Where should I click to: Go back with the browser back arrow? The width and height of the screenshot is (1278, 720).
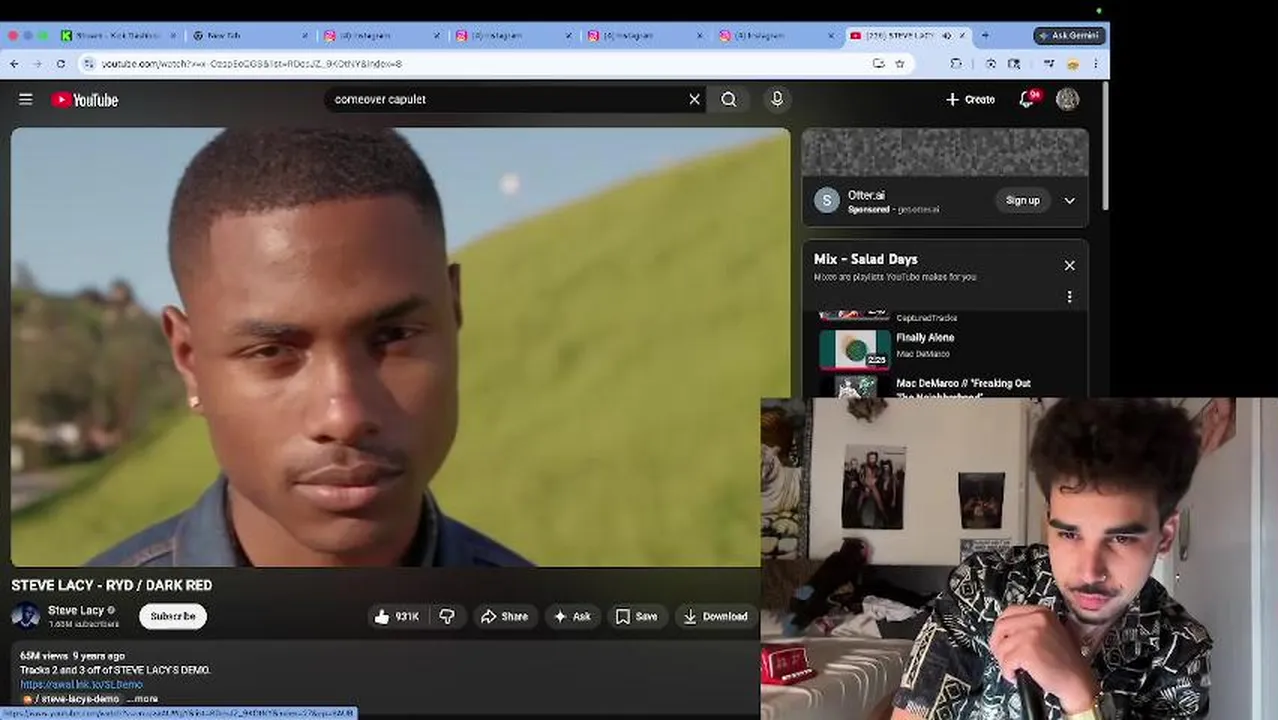tap(14, 63)
